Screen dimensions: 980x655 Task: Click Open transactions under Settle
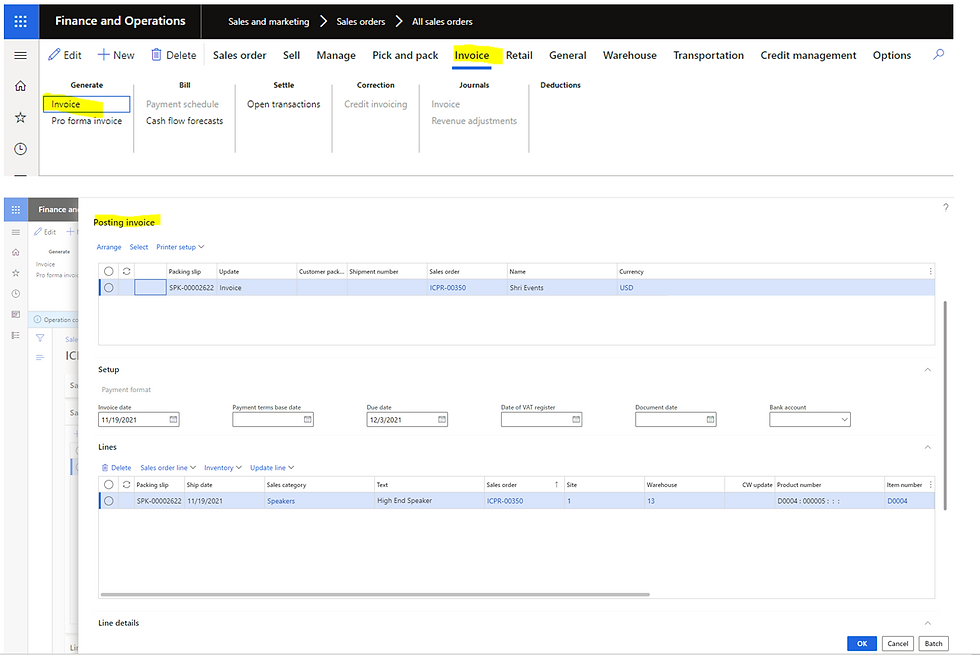click(283, 104)
